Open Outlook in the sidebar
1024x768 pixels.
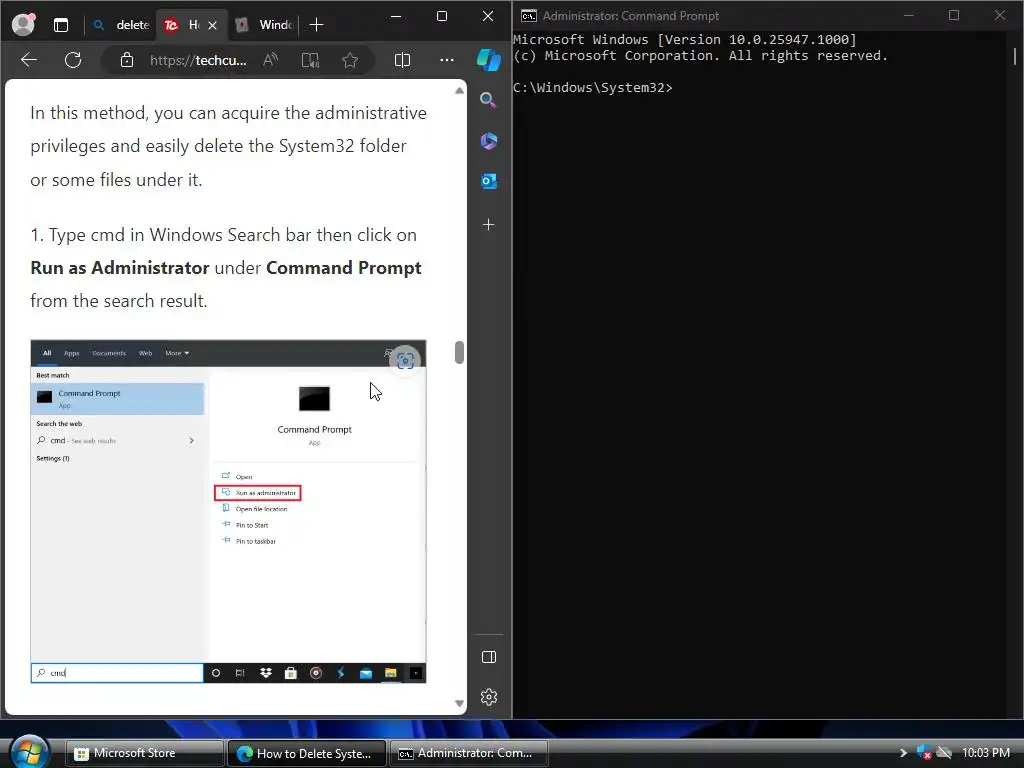[x=488, y=181]
